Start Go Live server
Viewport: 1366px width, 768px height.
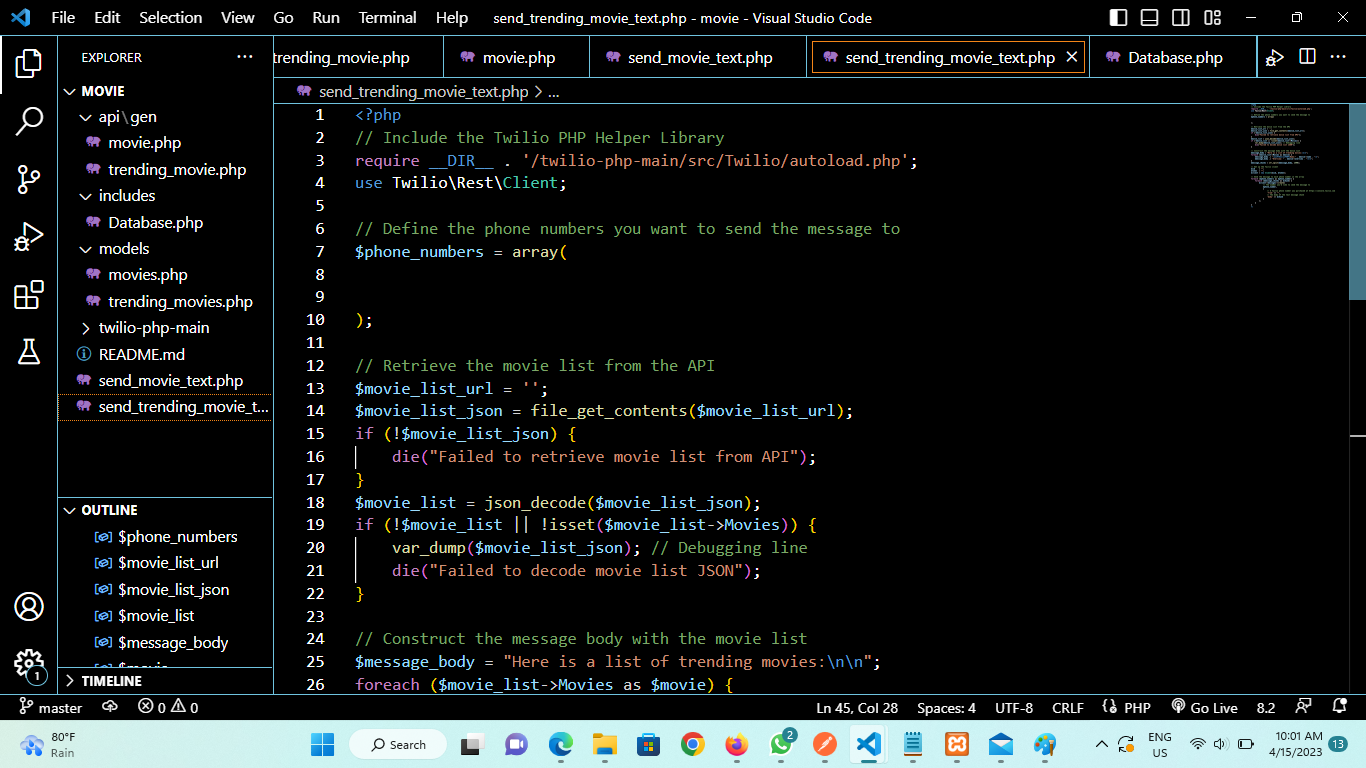click(x=1205, y=707)
